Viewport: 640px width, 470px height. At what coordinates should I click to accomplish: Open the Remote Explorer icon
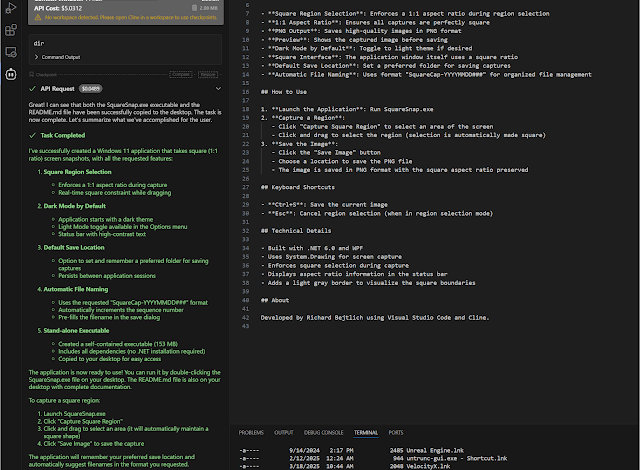[x=11, y=52]
